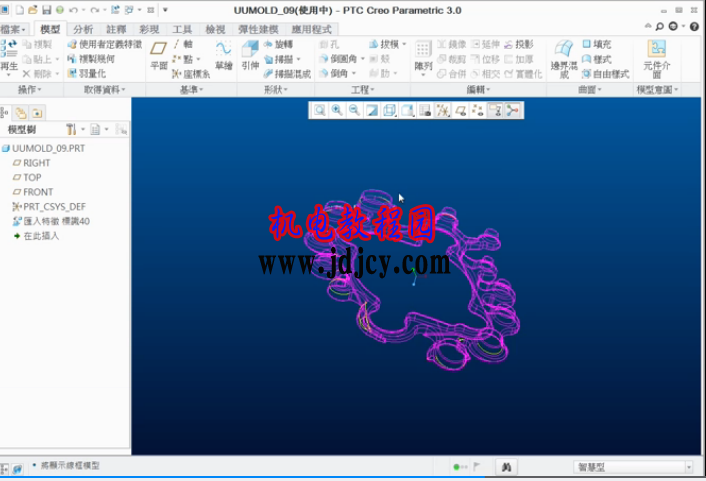Click Shrinkwrap (羽量化)

[86, 74]
